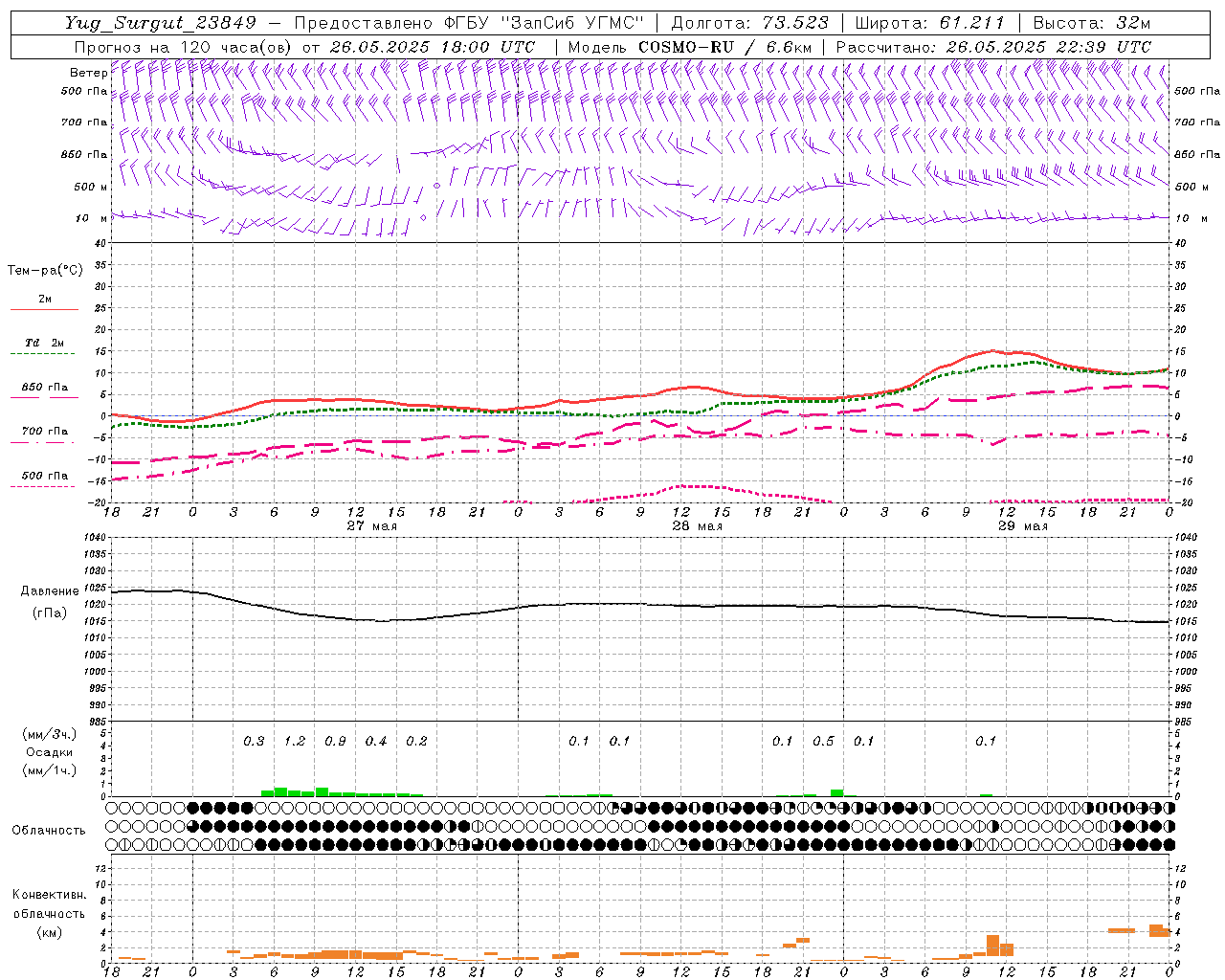This screenshot has height=980, width=1225.
Task: Click the 0.9 precipitation value
Action: click(x=335, y=742)
